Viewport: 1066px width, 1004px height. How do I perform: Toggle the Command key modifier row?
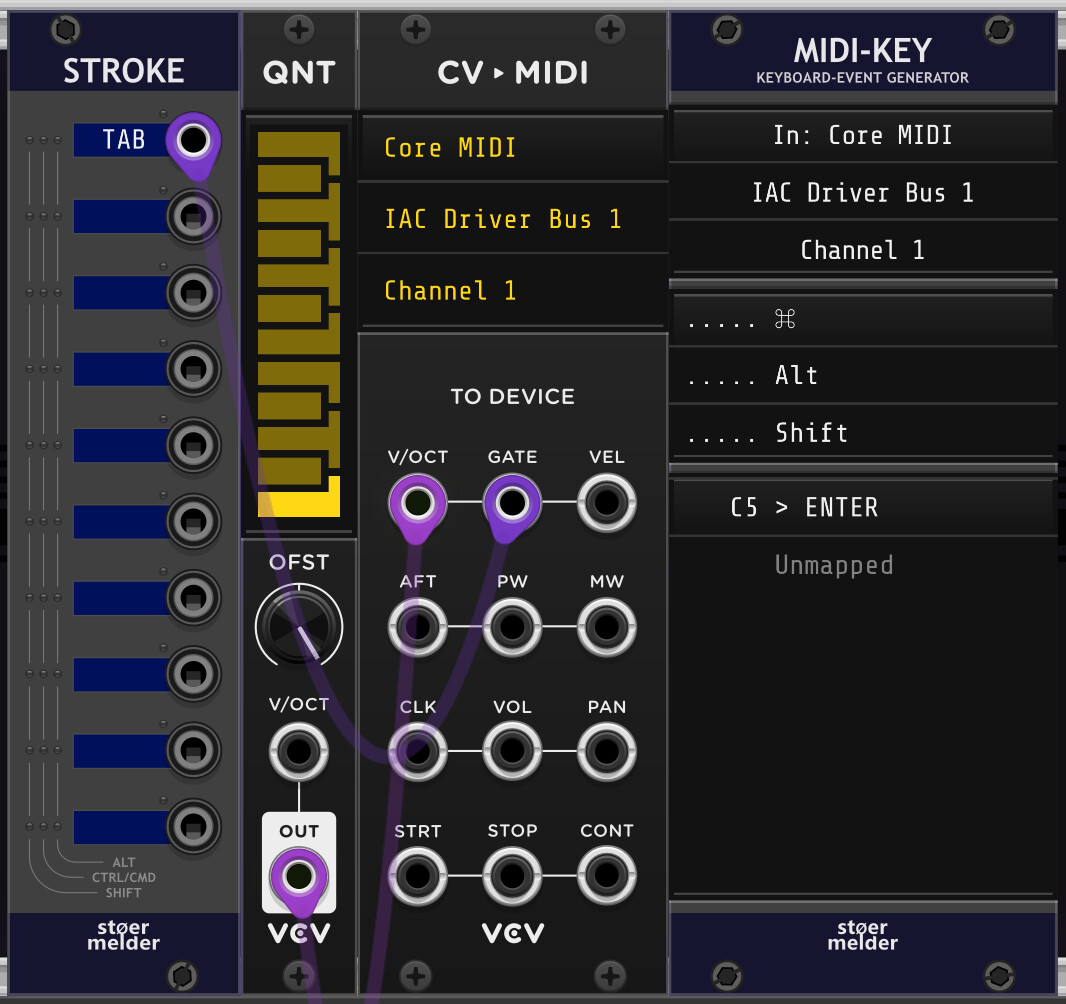click(862, 320)
